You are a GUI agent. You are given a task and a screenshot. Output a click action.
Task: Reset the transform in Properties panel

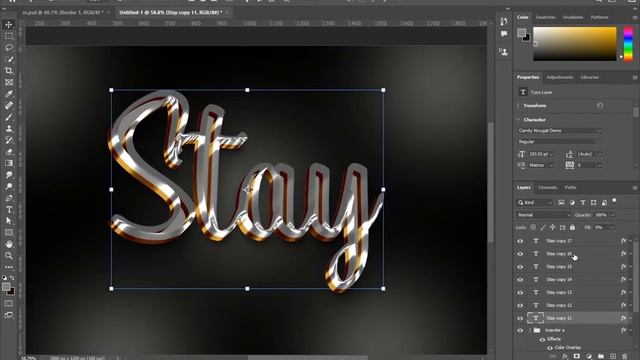600,106
